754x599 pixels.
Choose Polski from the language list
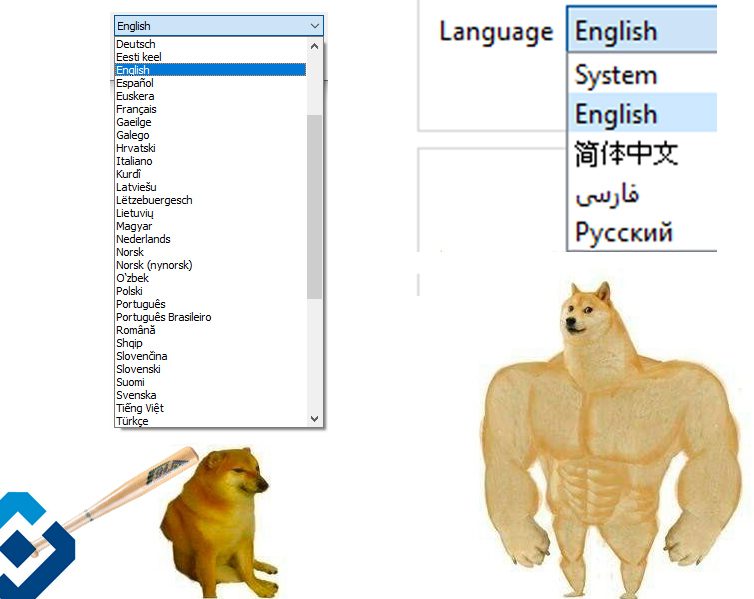[x=211, y=290]
